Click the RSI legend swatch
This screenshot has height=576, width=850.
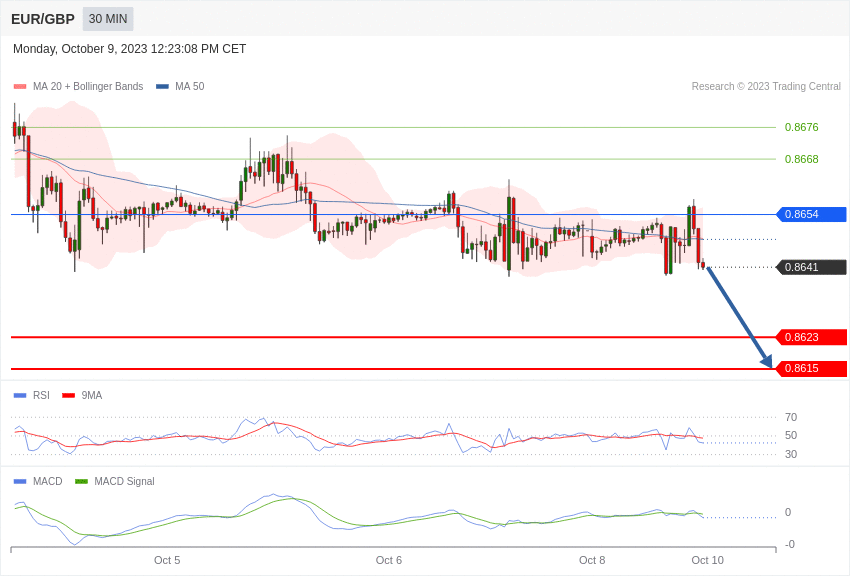click(20, 396)
